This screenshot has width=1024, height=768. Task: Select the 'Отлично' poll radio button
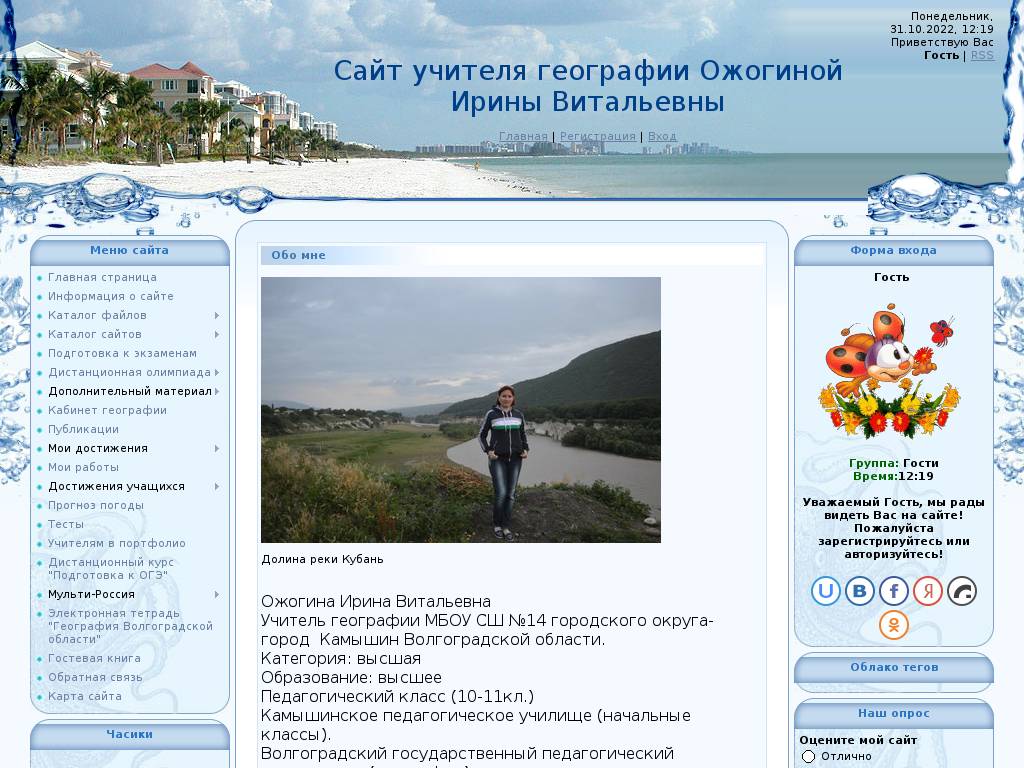[x=809, y=757]
